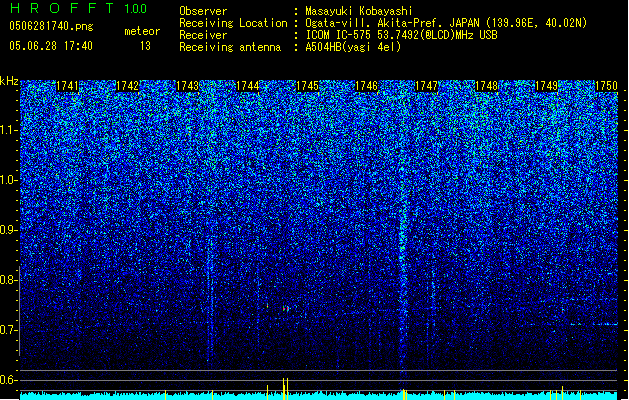Click the 1745 time marker
This screenshot has height=400, width=629.
[307, 86]
